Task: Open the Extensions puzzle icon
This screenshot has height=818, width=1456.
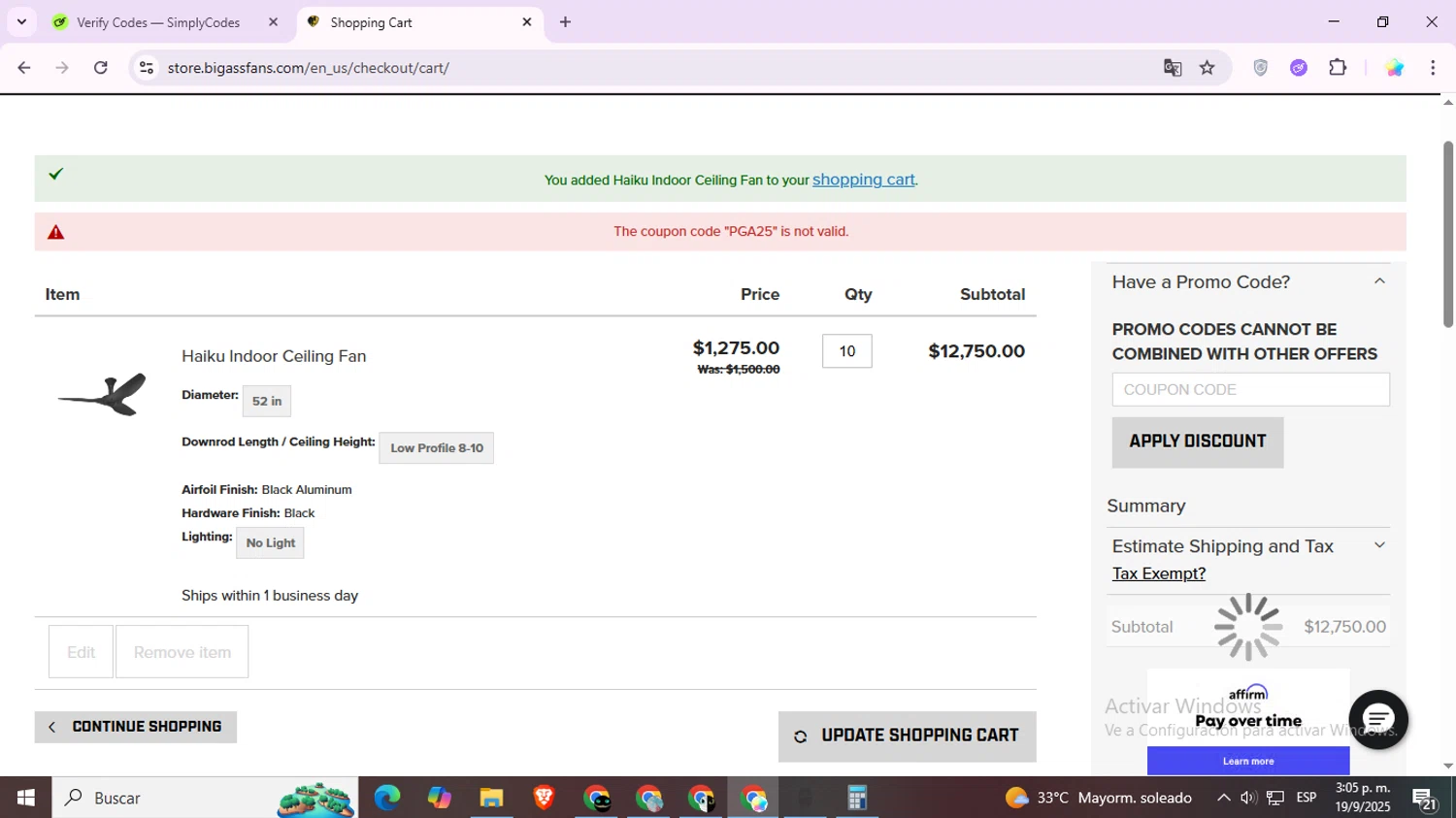Action: (1338, 68)
